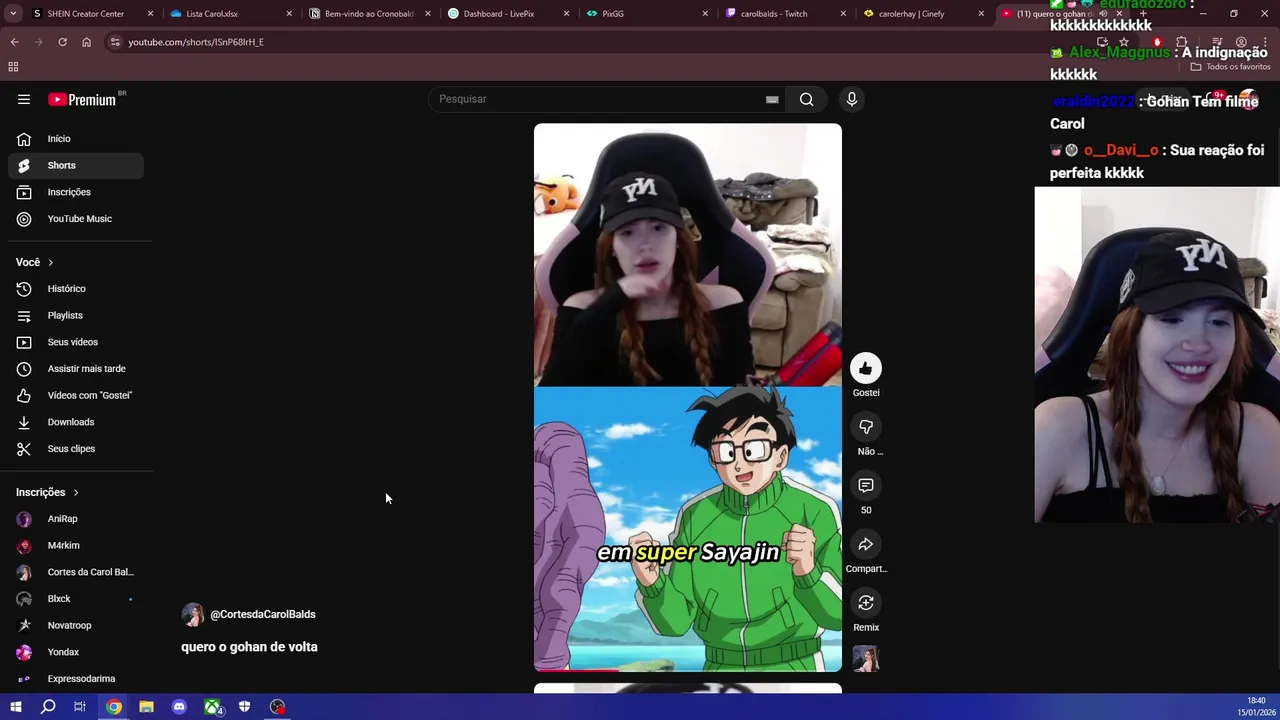Start voice search with the microphone icon
The image size is (1280, 720).
(x=852, y=99)
